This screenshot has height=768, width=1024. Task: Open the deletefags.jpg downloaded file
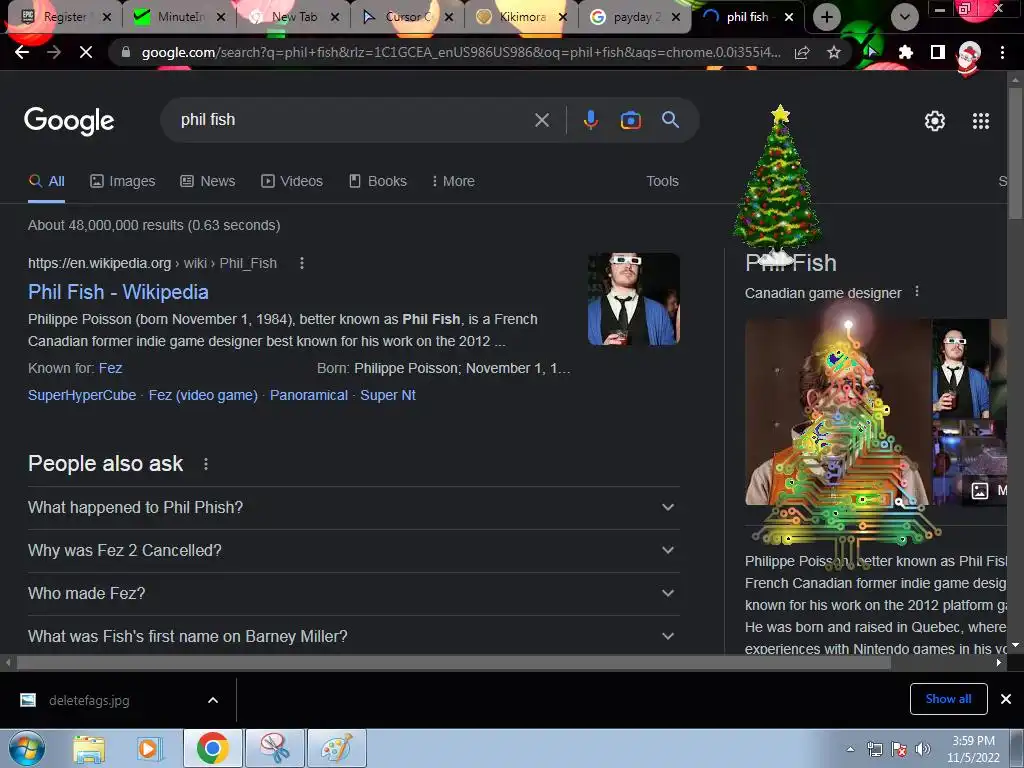89,700
